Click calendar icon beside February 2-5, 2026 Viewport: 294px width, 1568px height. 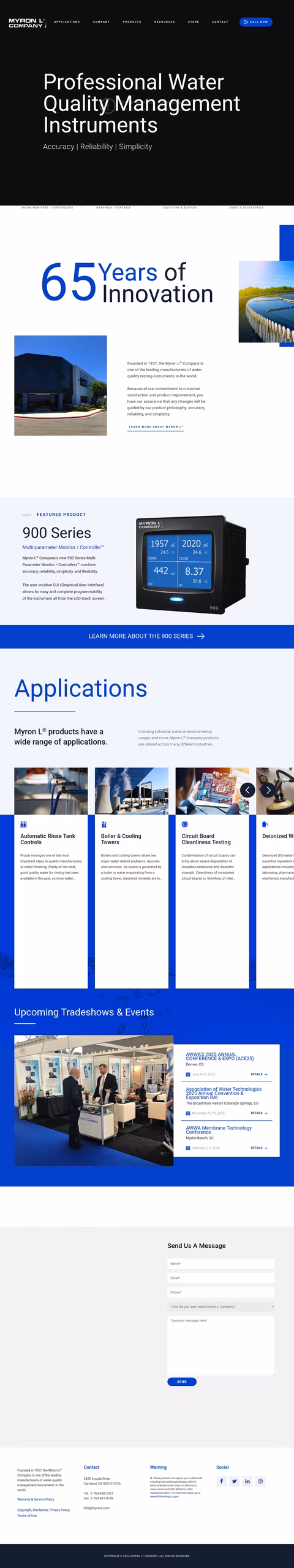pyautogui.click(x=188, y=1148)
